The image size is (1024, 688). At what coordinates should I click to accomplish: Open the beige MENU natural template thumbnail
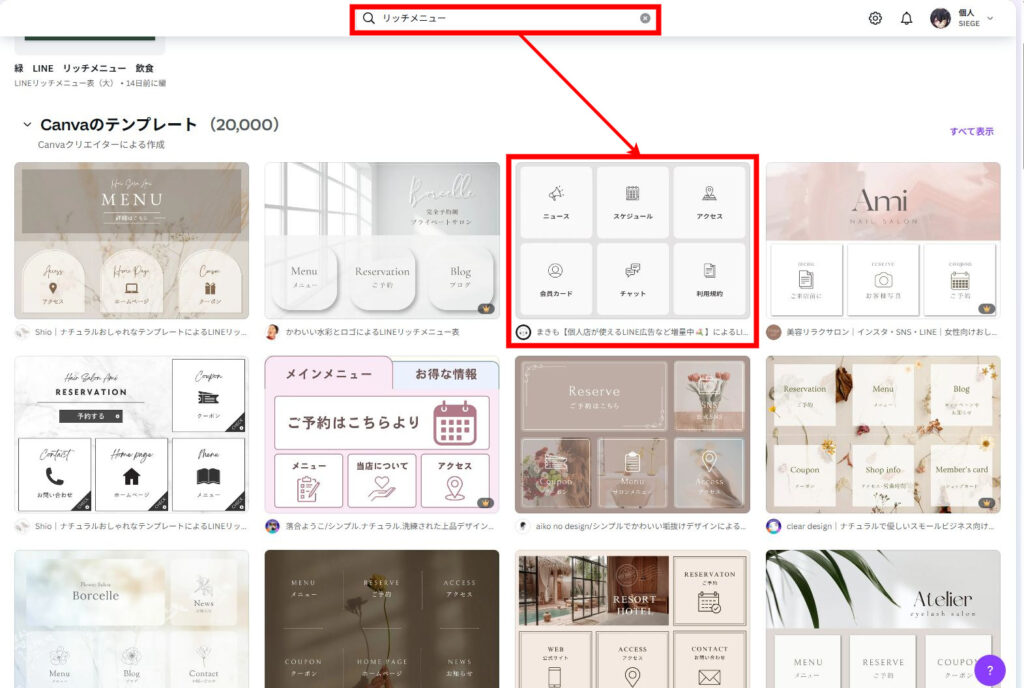point(131,240)
